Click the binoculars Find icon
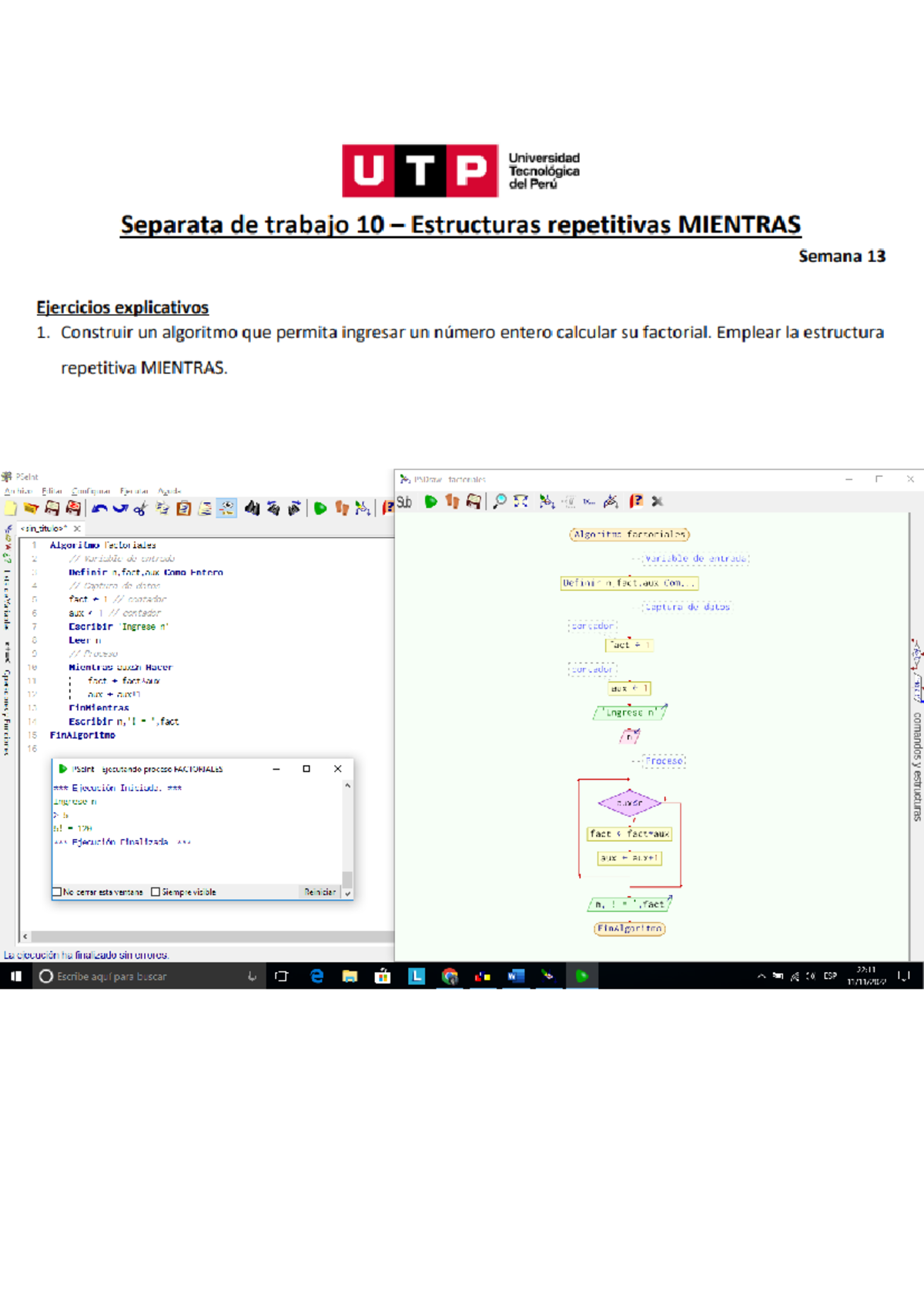This screenshot has height=1308, width=924. [x=252, y=508]
